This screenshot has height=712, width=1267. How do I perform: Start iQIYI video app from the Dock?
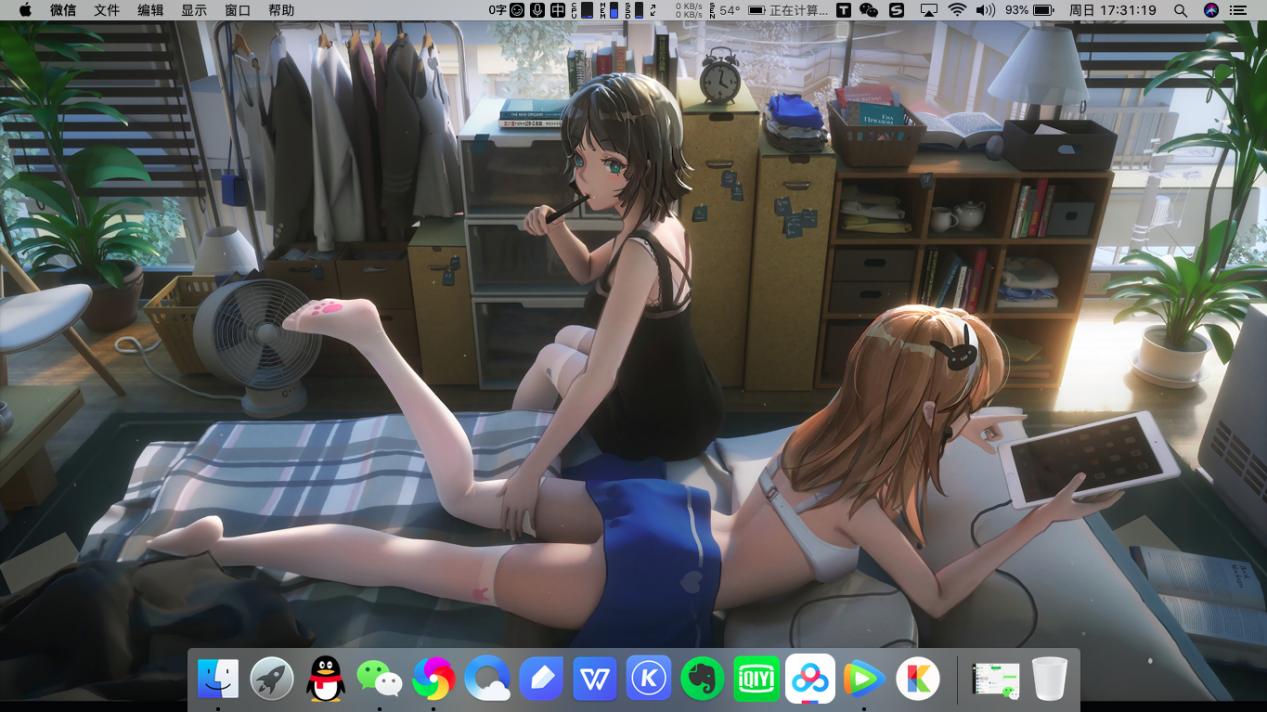756,677
